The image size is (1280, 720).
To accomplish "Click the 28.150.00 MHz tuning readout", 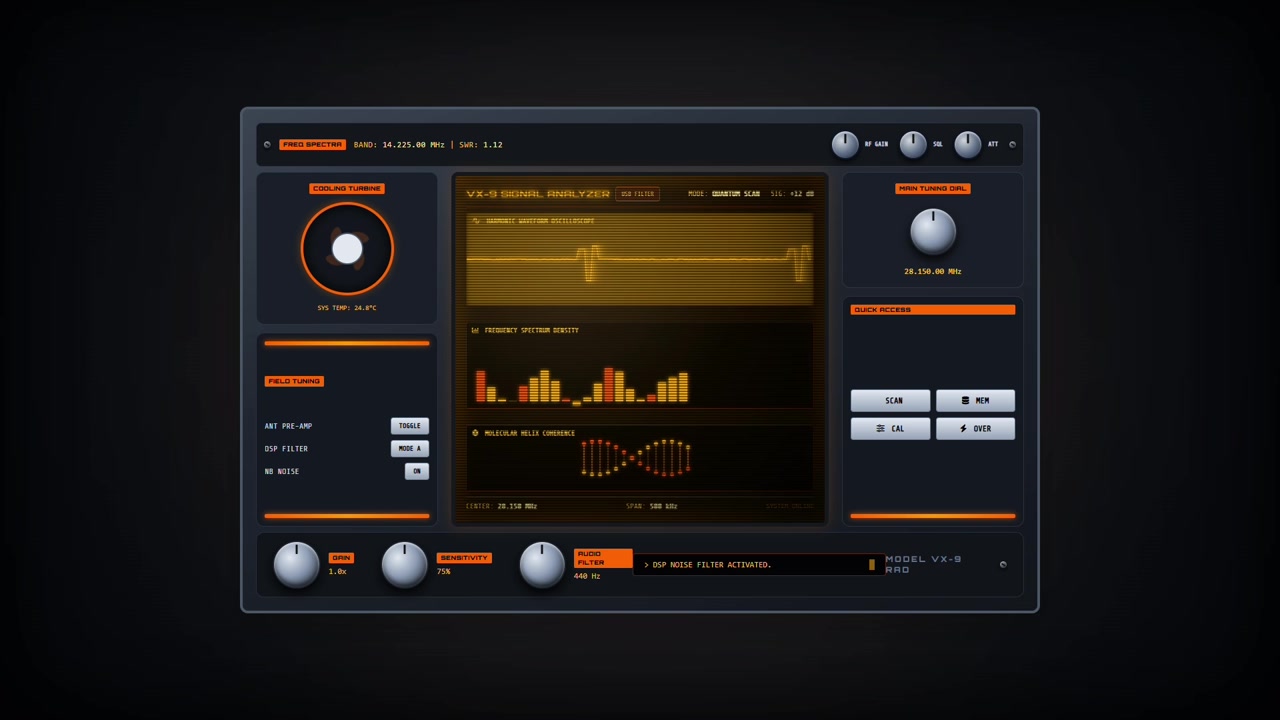I will click(933, 271).
